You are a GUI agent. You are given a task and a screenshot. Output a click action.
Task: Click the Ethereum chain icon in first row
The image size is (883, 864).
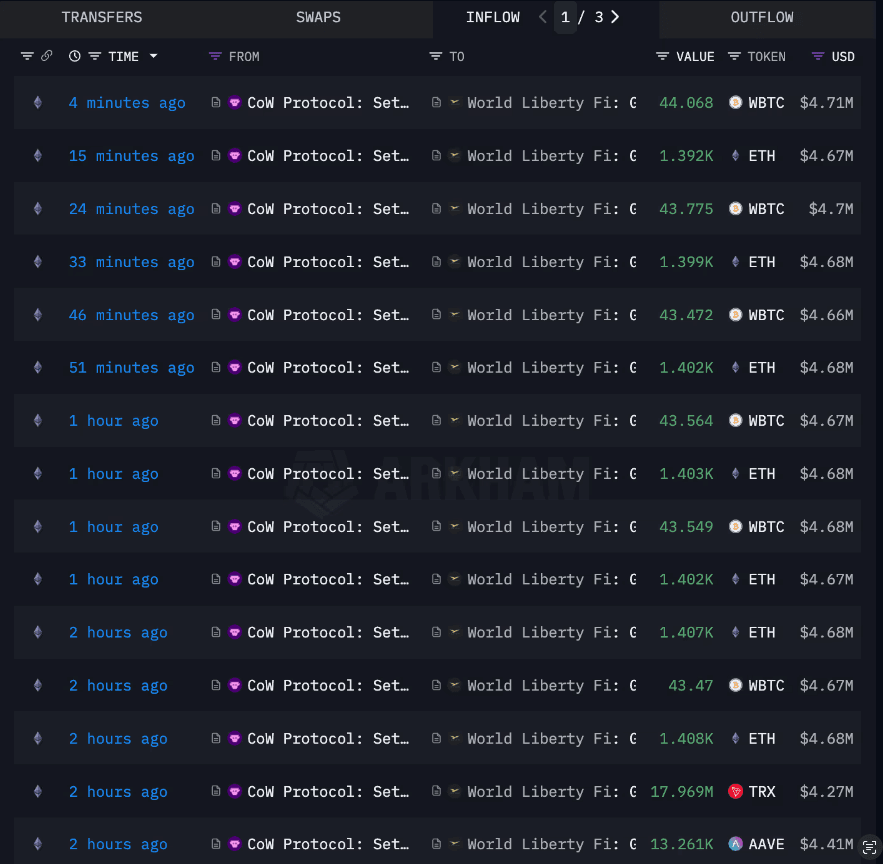click(x=38, y=103)
